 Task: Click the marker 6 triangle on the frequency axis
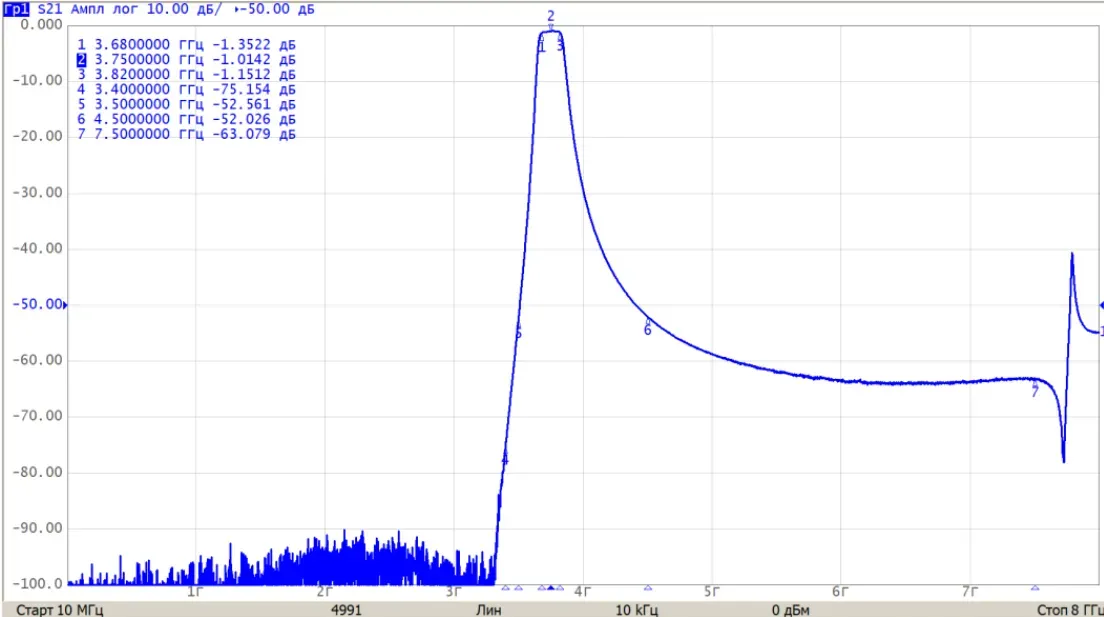tap(648, 587)
